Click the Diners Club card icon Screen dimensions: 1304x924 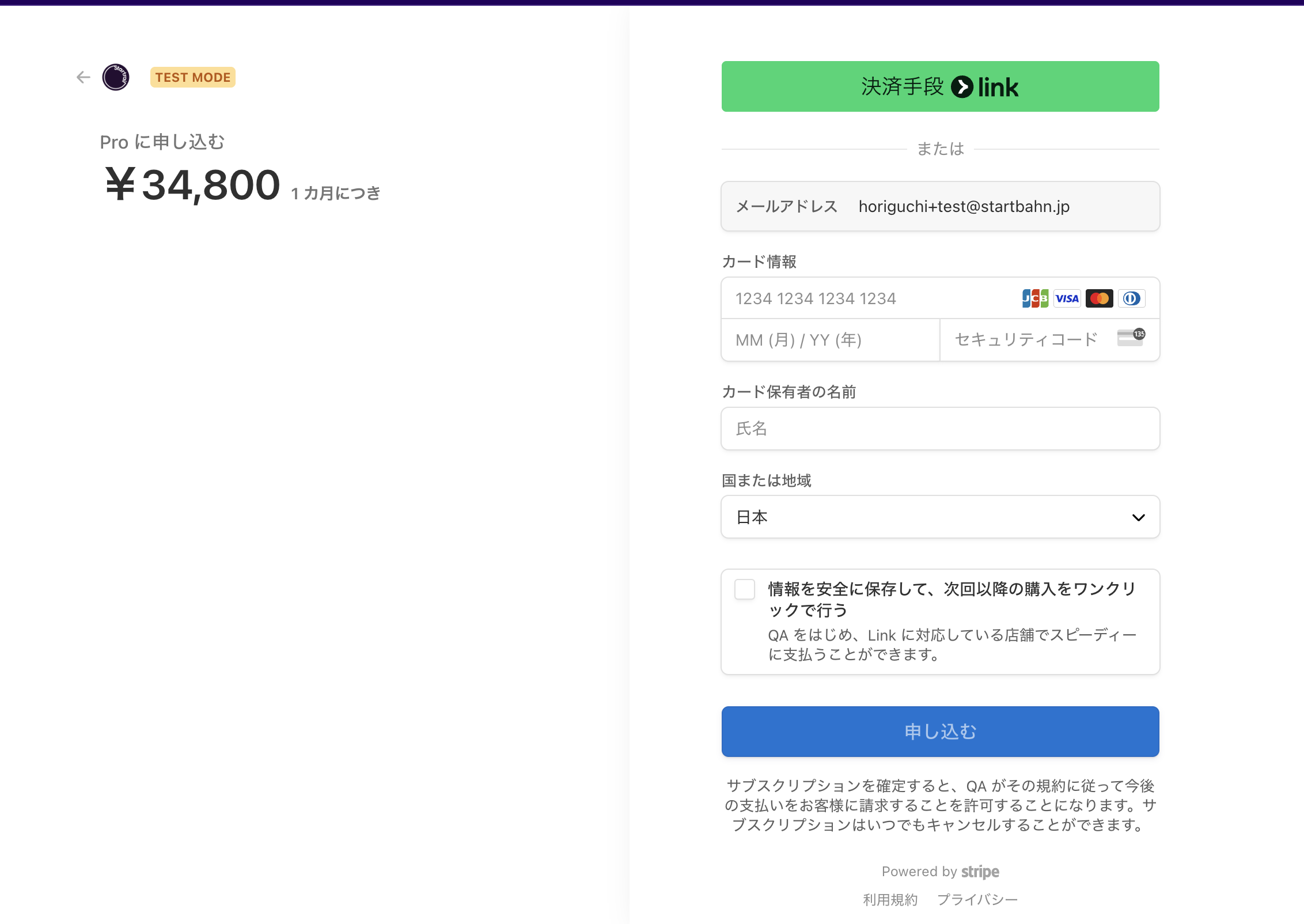[1131, 298]
